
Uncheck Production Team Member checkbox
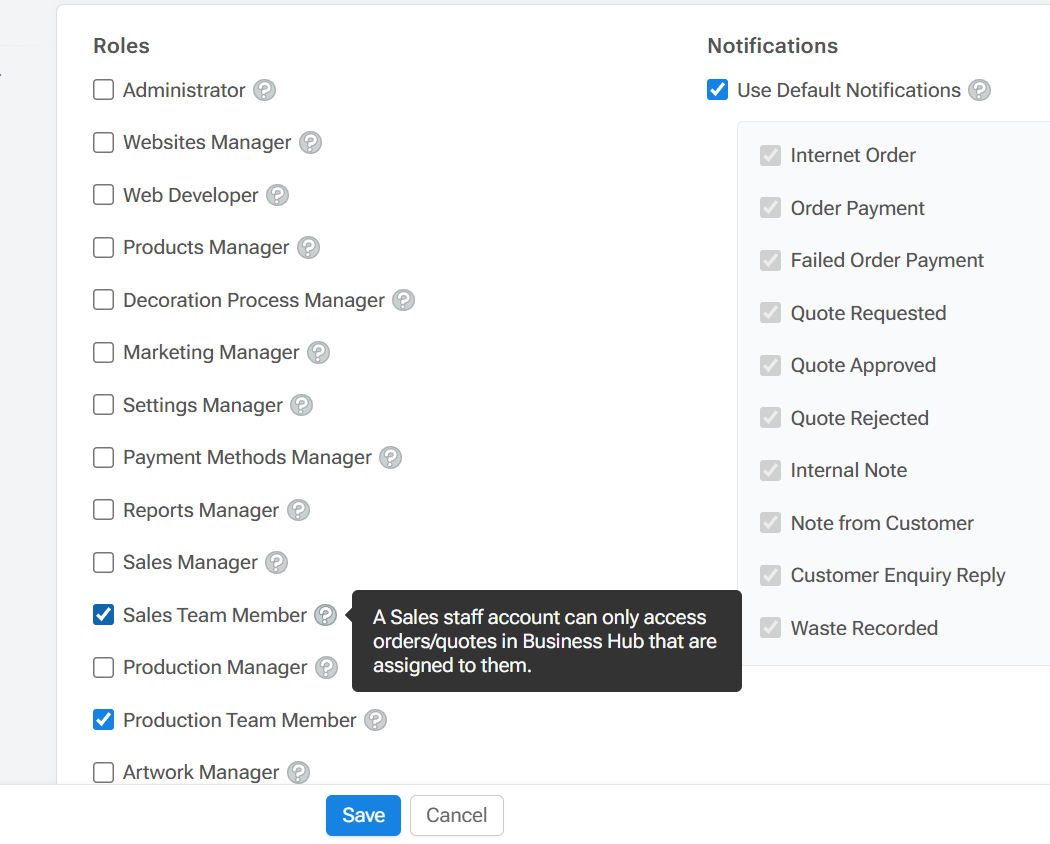point(103,720)
